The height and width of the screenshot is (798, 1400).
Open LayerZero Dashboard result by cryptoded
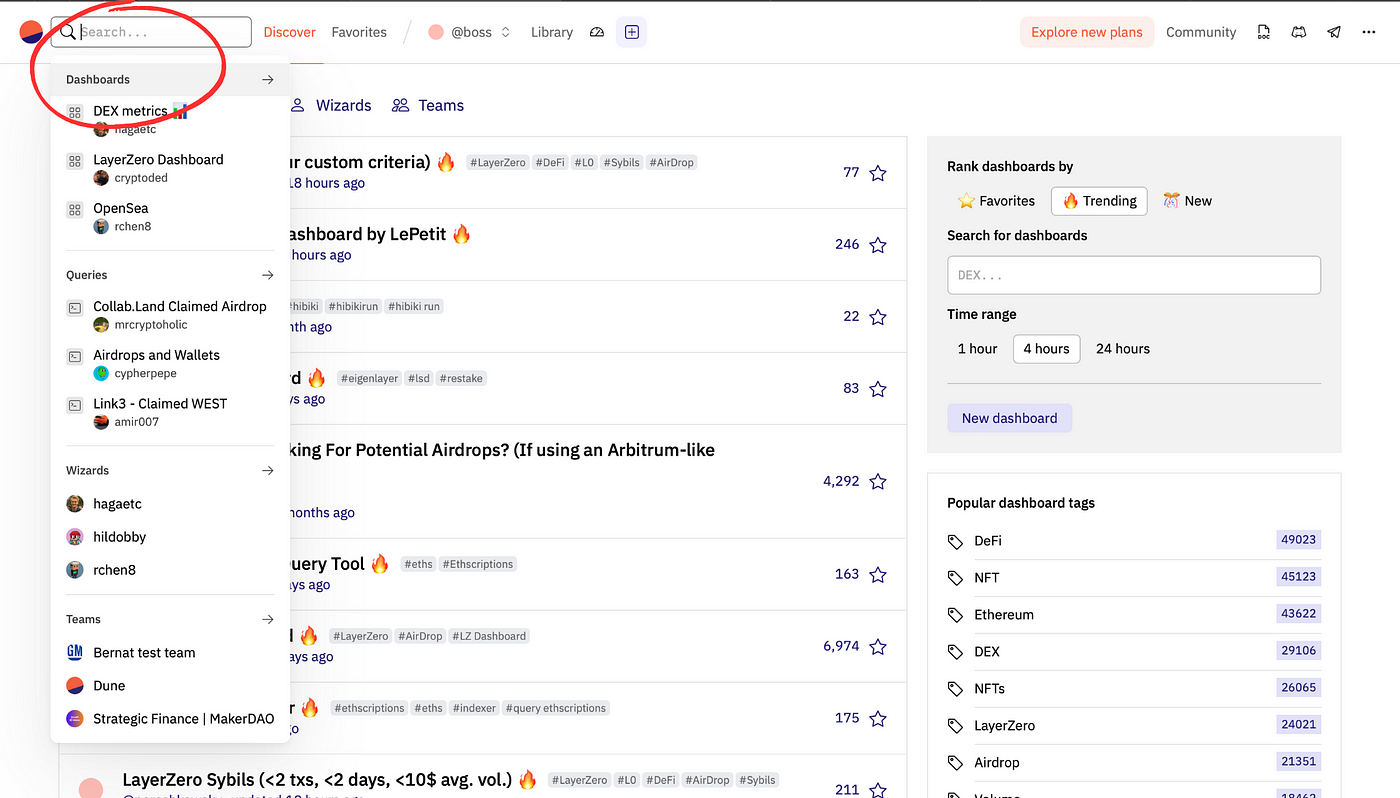pyautogui.click(x=170, y=168)
